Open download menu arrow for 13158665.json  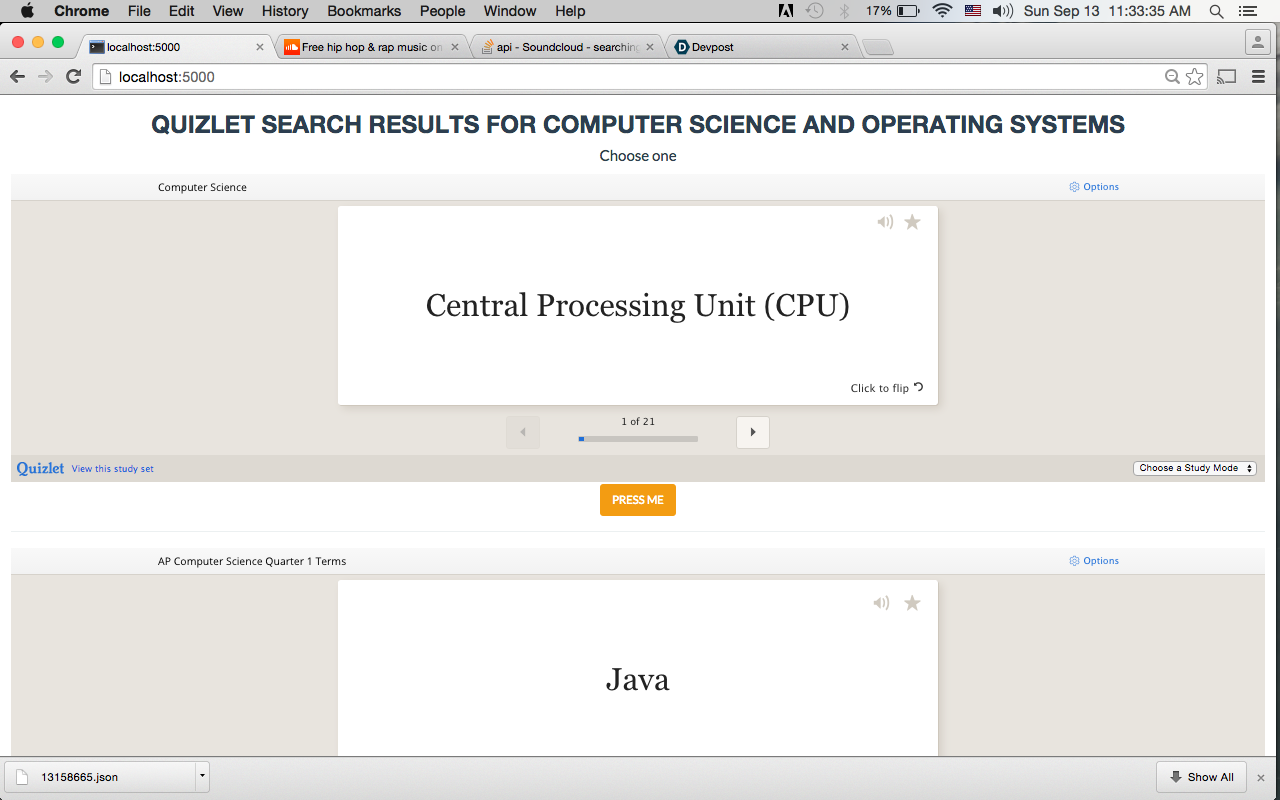(202, 776)
